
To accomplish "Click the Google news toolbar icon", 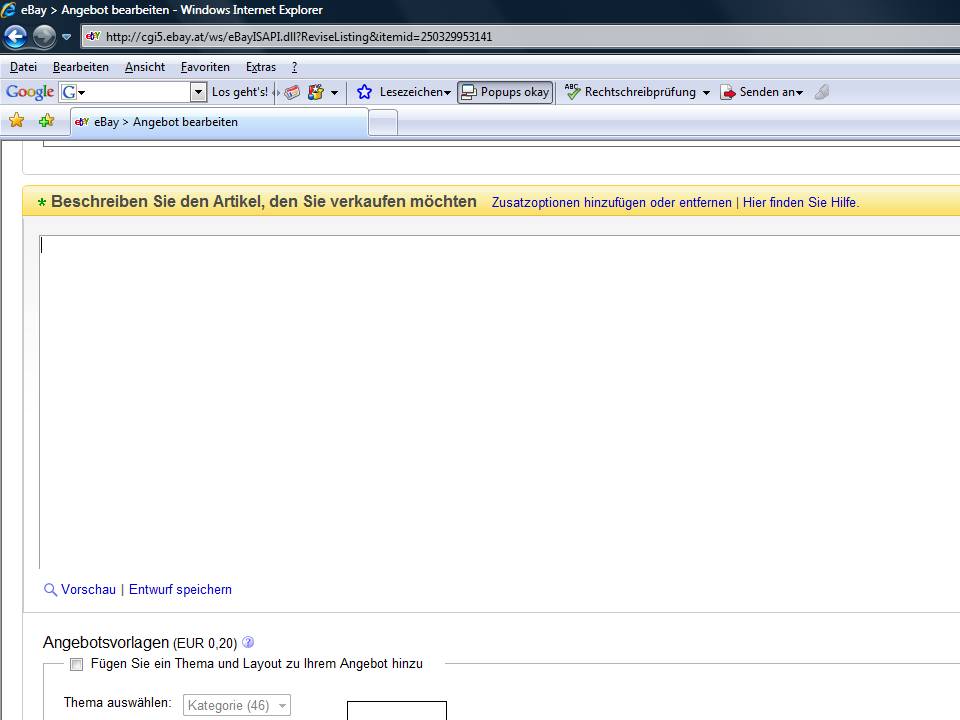I will coord(293,92).
